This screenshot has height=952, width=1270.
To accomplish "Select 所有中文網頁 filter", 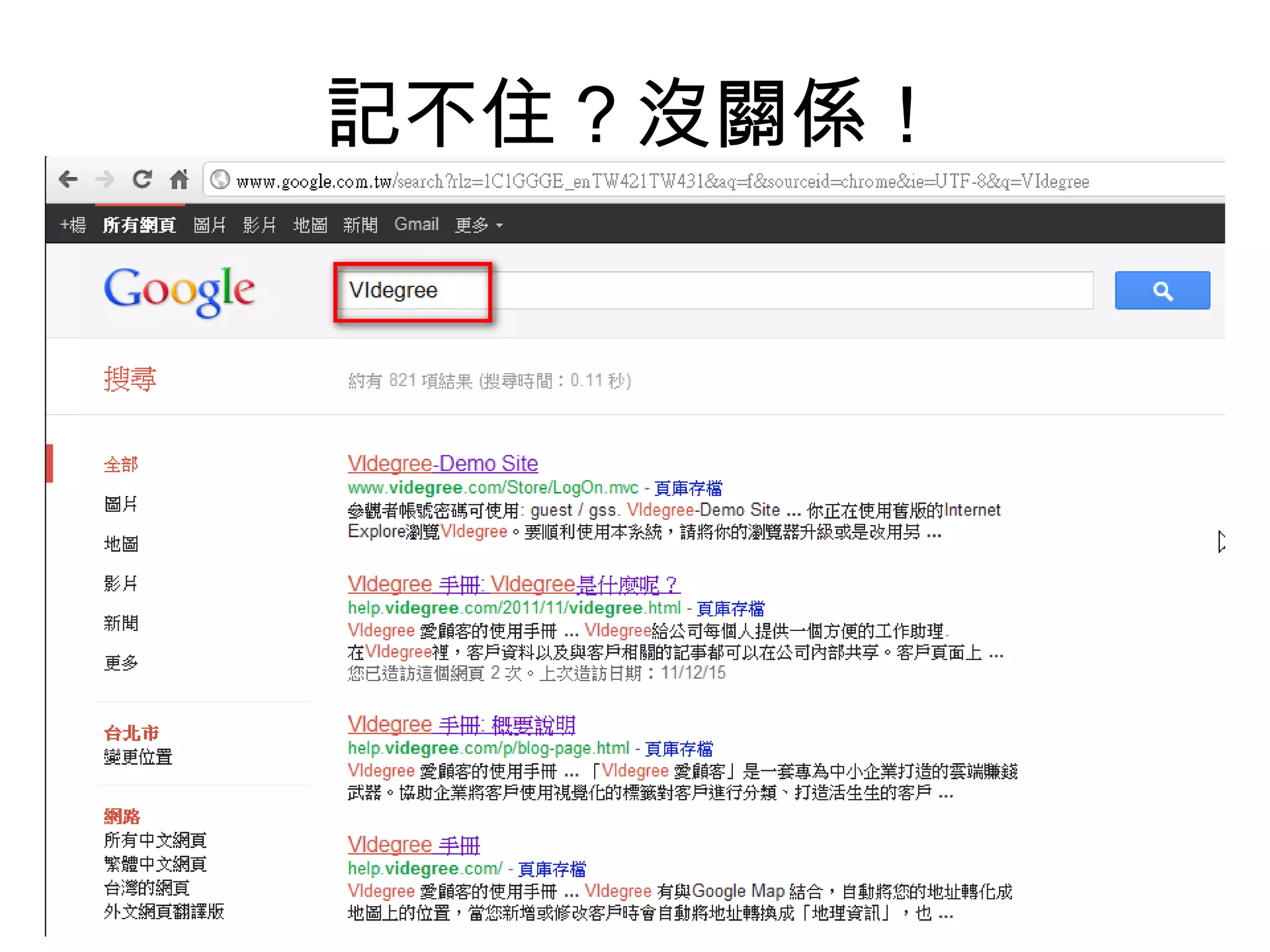I will (x=155, y=840).
